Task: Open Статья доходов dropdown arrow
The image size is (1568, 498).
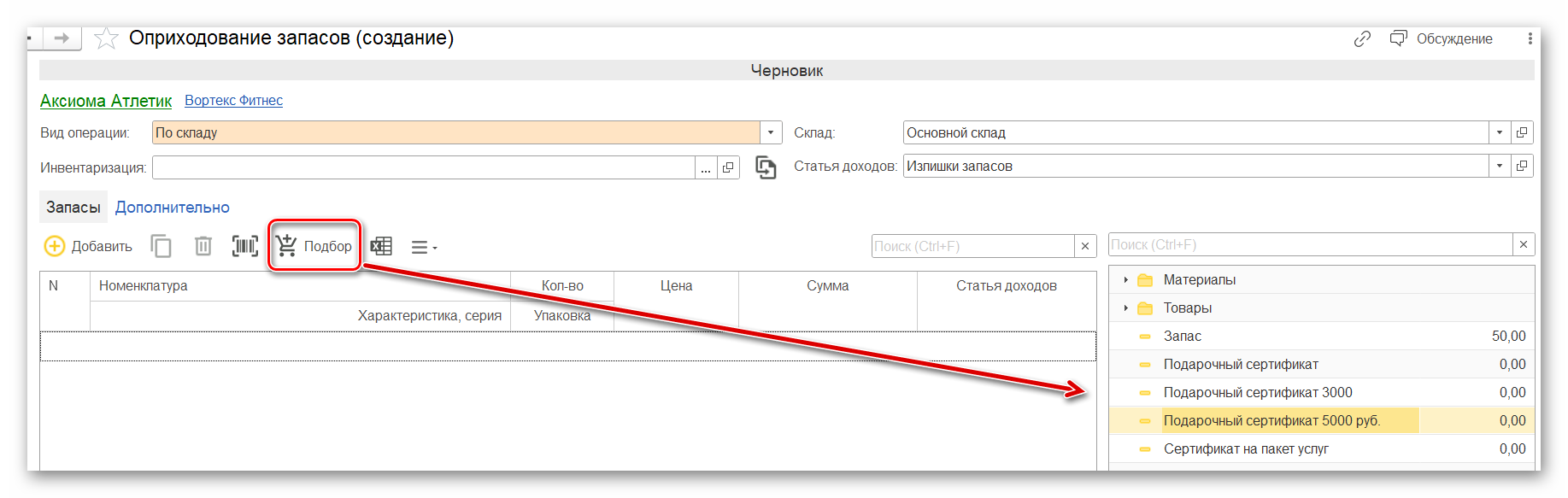Action: [1499, 166]
